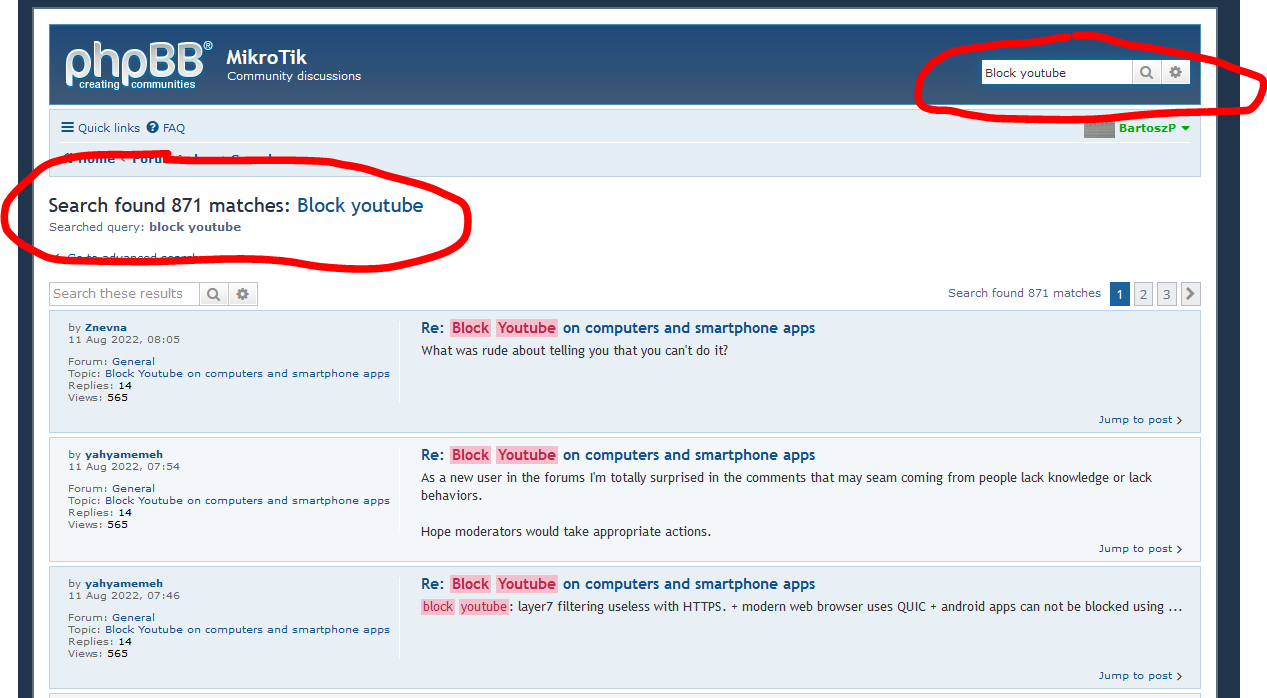Open post title above 'As a new user'
This screenshot has width=1267, height=698.
tap(618, 455)
